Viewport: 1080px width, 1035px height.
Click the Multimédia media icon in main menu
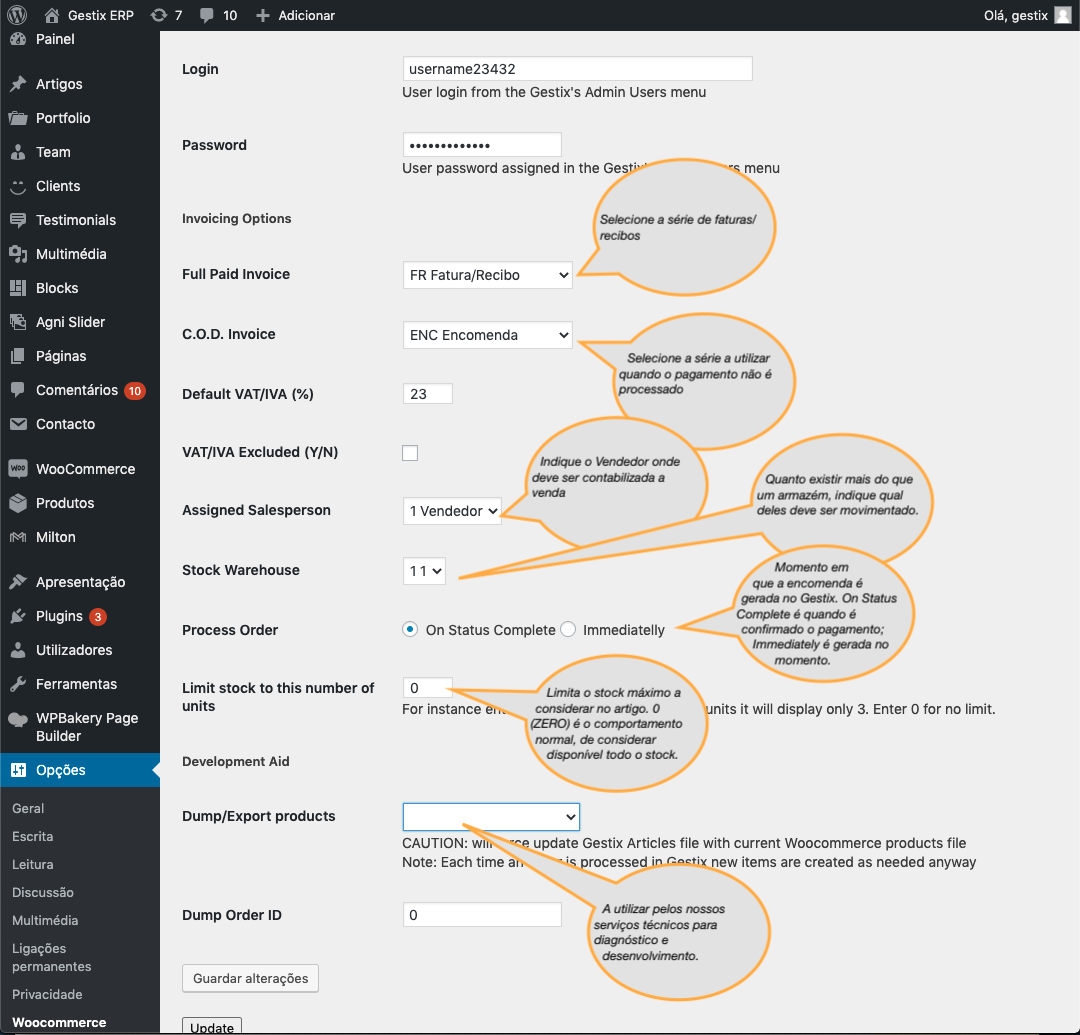18,254
